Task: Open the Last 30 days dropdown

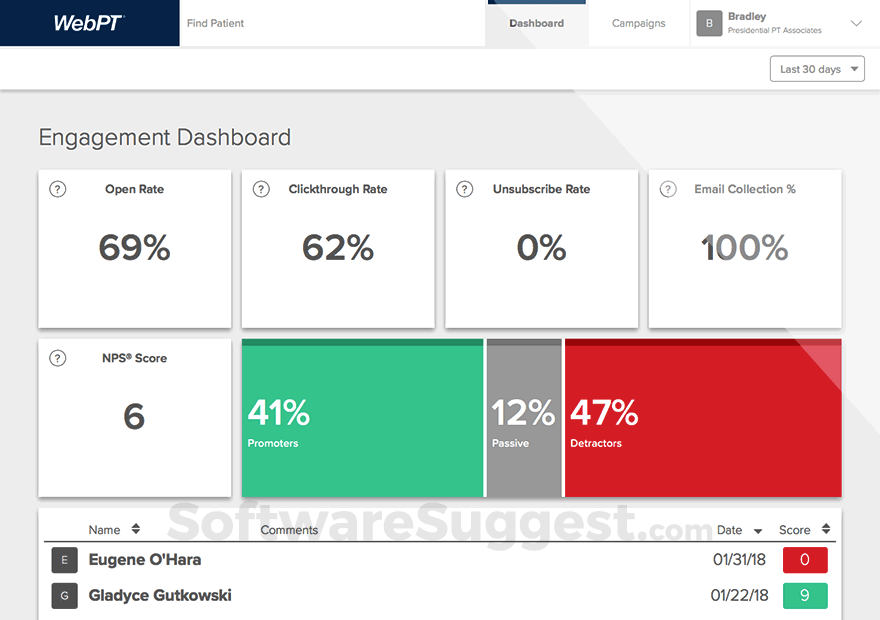Action: coord(816,68)
